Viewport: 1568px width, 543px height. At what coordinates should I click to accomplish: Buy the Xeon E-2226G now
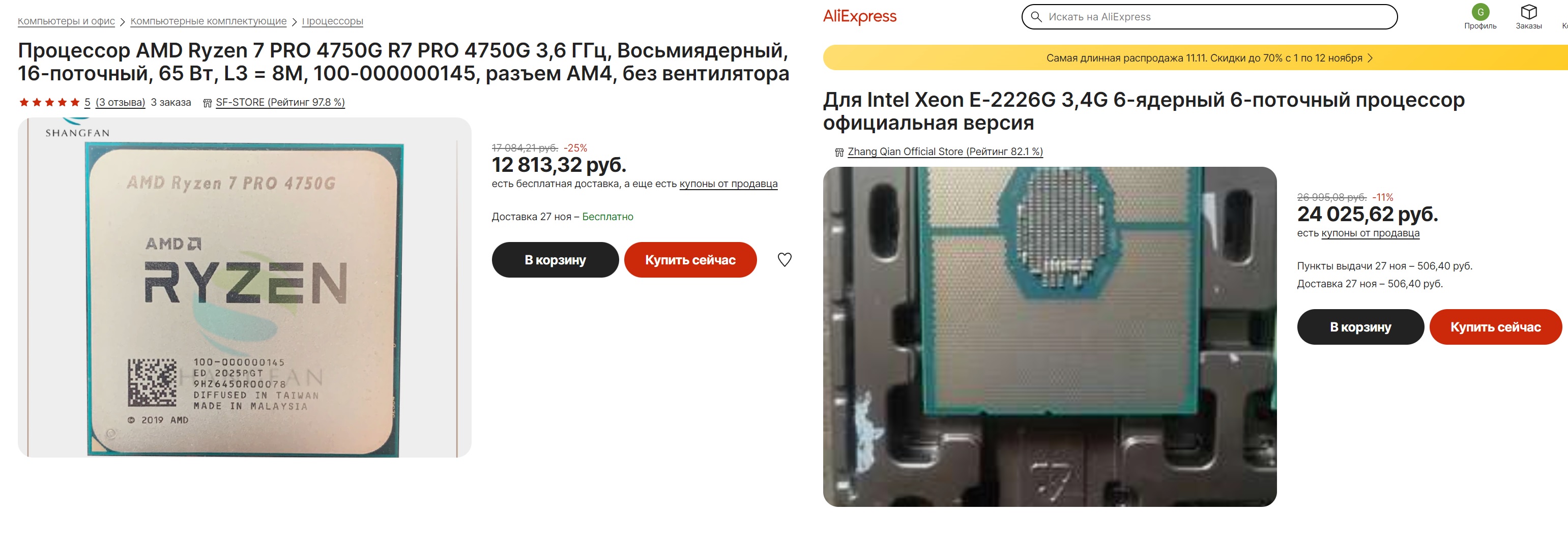1496,327
